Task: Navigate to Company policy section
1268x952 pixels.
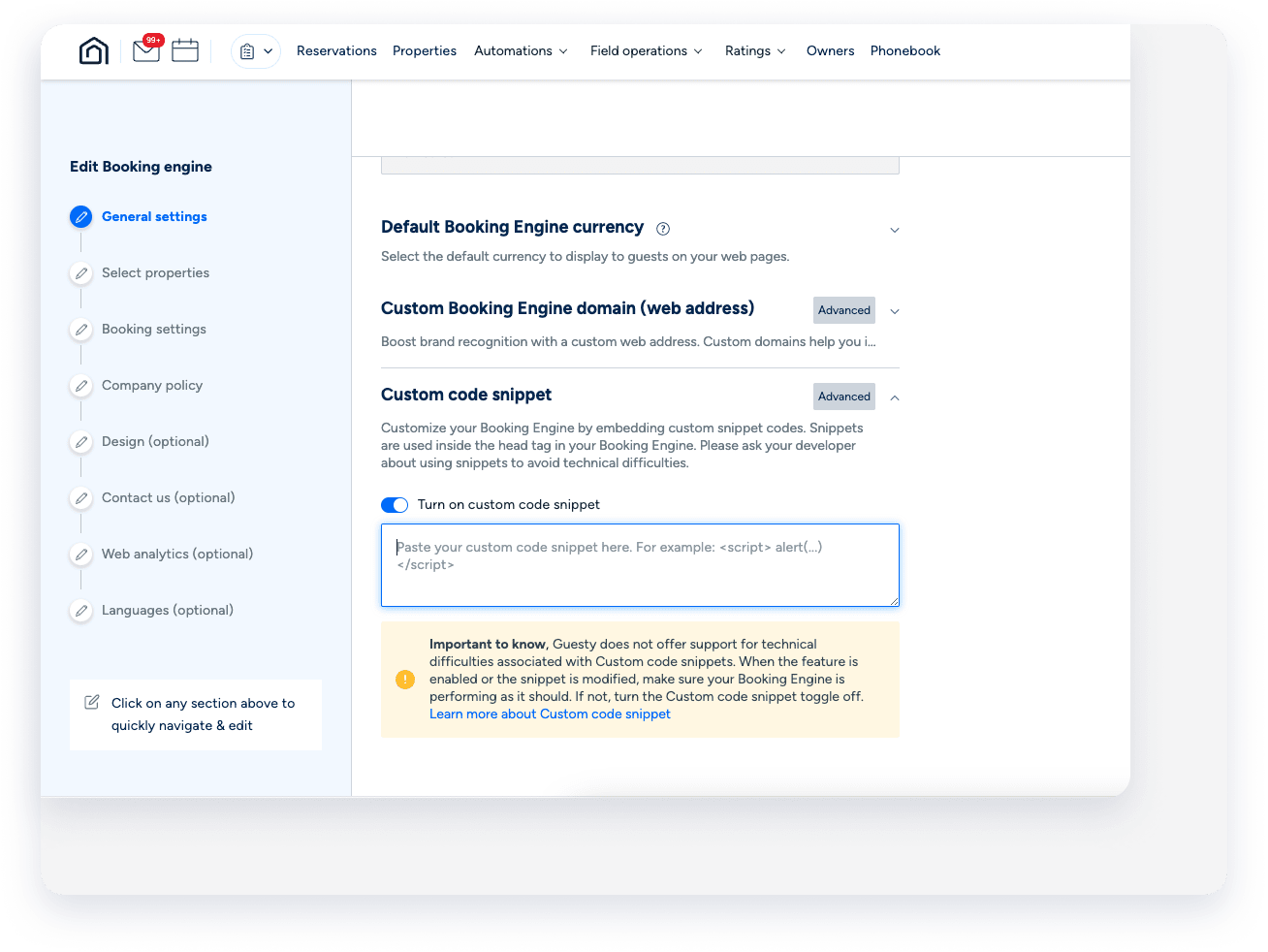Action: [152, 385]
